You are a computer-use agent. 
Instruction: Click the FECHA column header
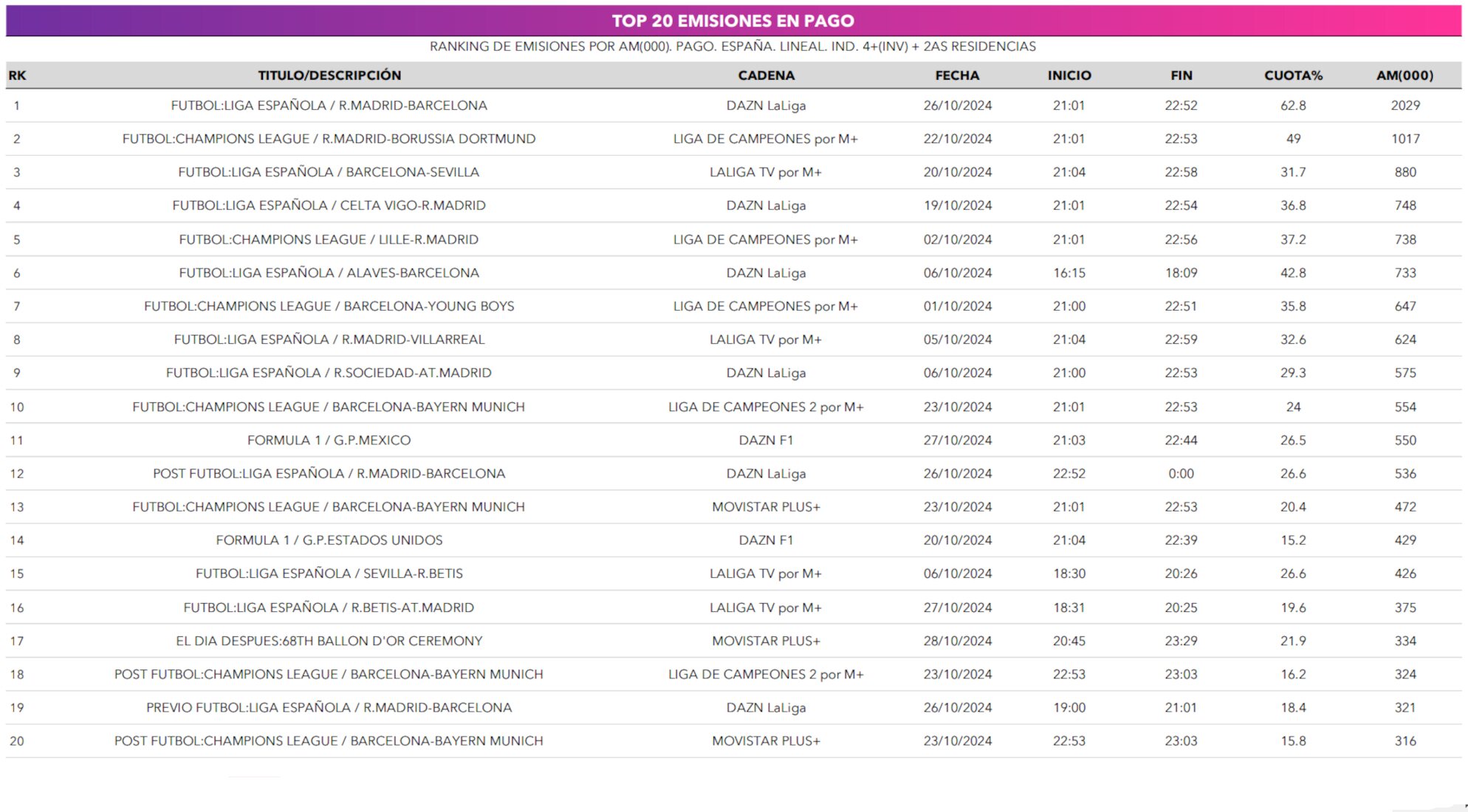pos(957,75)
